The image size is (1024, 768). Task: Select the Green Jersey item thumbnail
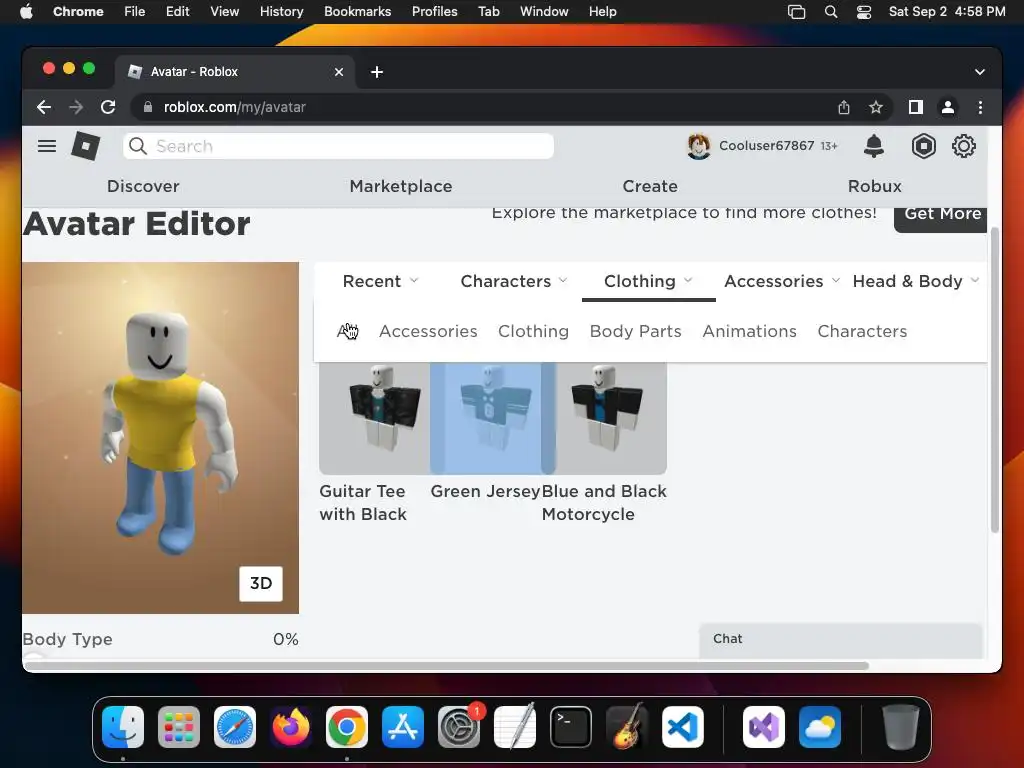[x=485, y=418]
